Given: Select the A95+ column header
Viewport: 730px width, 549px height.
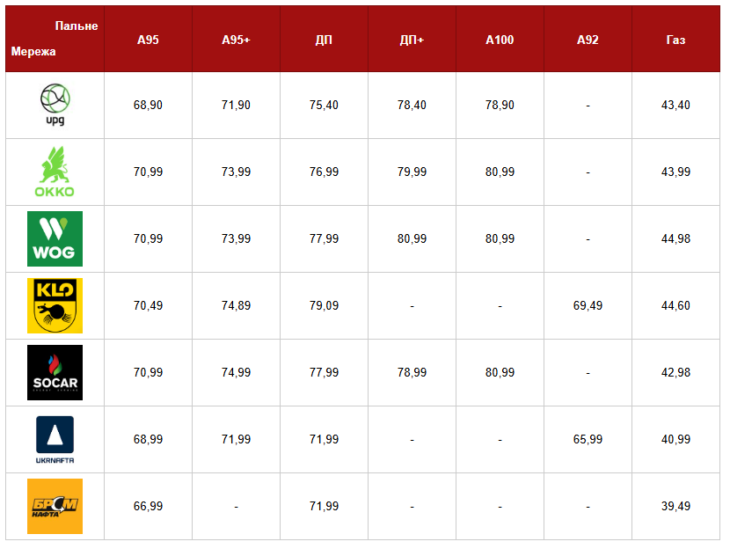Looking at the screenshot, I should tap(236, 40).
